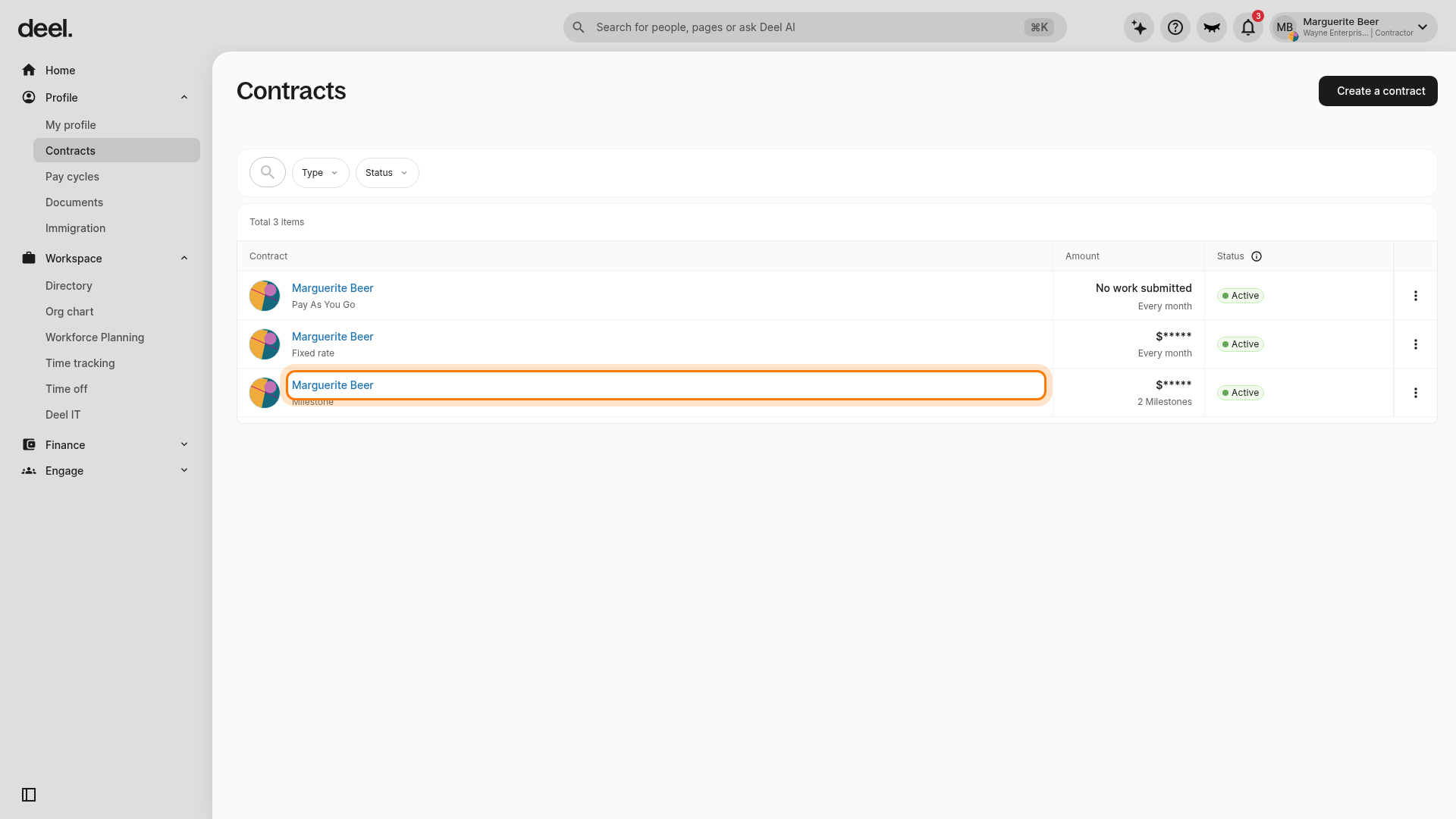Click the MB user avatar

pyautogui.click(x=1285, y=27)
